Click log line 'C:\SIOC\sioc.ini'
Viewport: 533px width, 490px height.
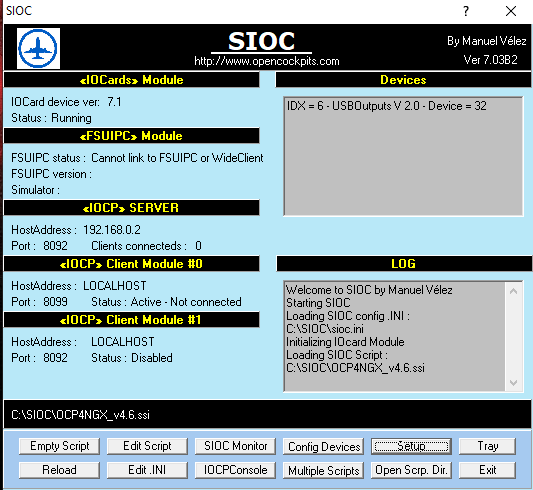pyautogui.click(x=325, y=329)
